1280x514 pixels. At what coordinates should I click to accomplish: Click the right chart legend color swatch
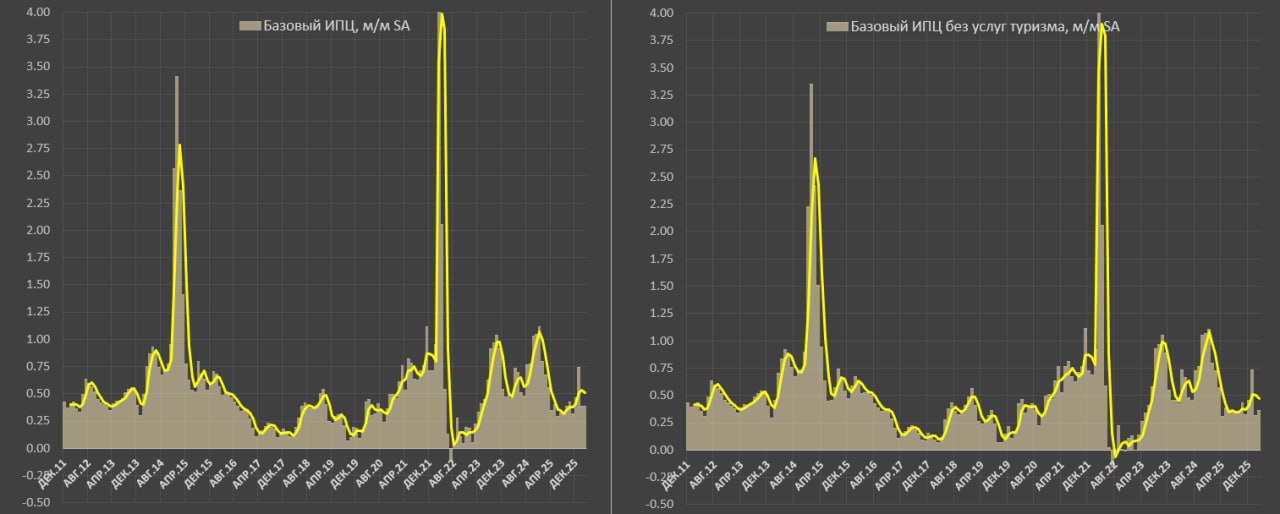click(832, 27)
